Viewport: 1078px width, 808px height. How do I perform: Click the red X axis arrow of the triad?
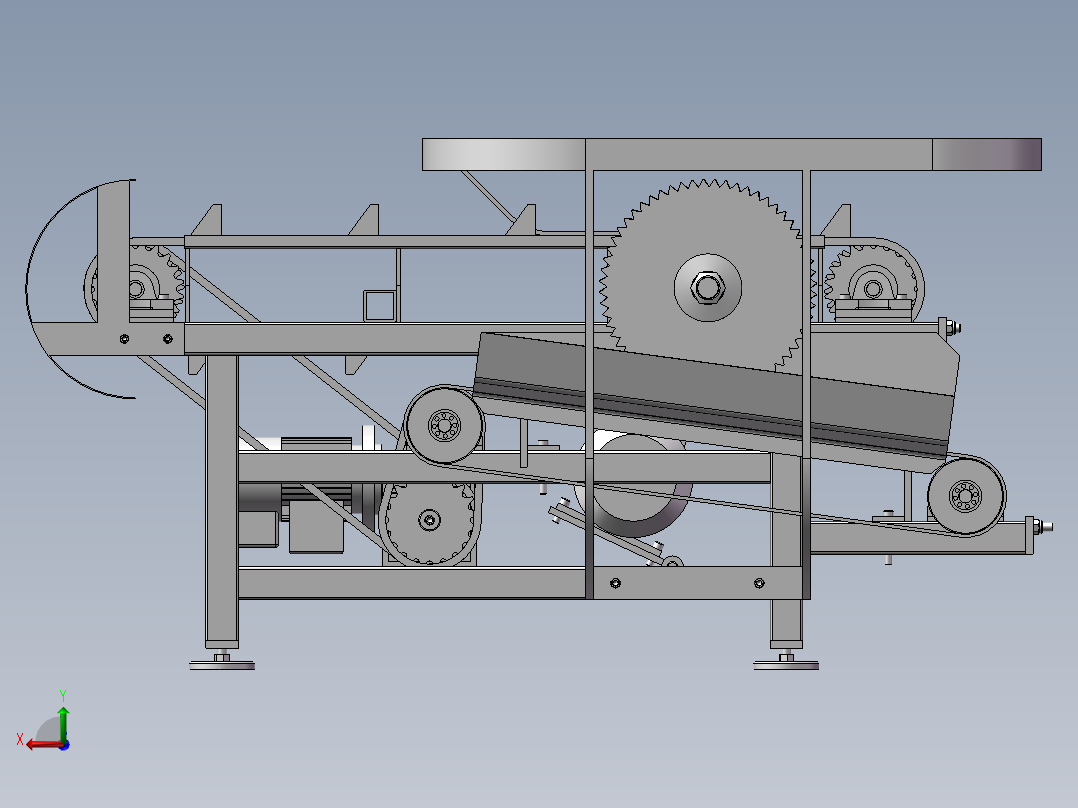click(45, 745)
